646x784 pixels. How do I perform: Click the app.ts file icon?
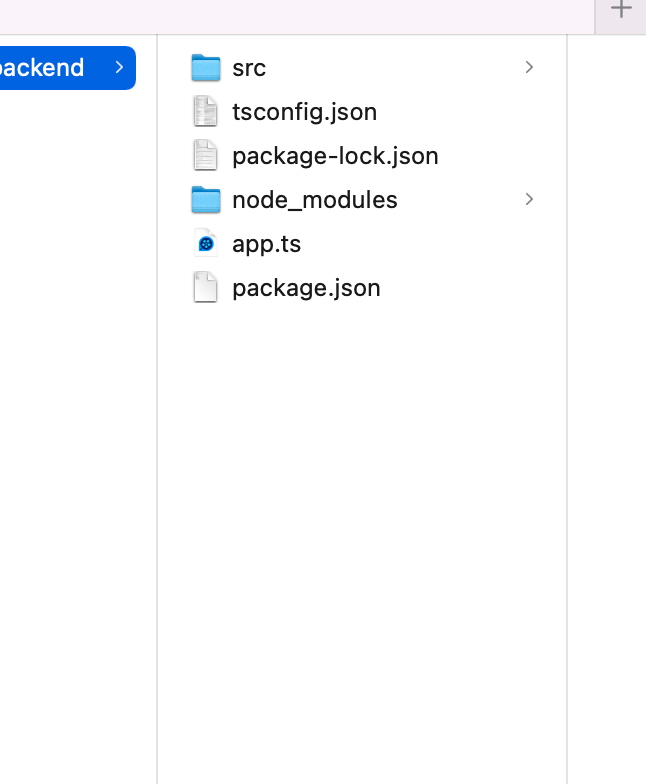point(205,244)
